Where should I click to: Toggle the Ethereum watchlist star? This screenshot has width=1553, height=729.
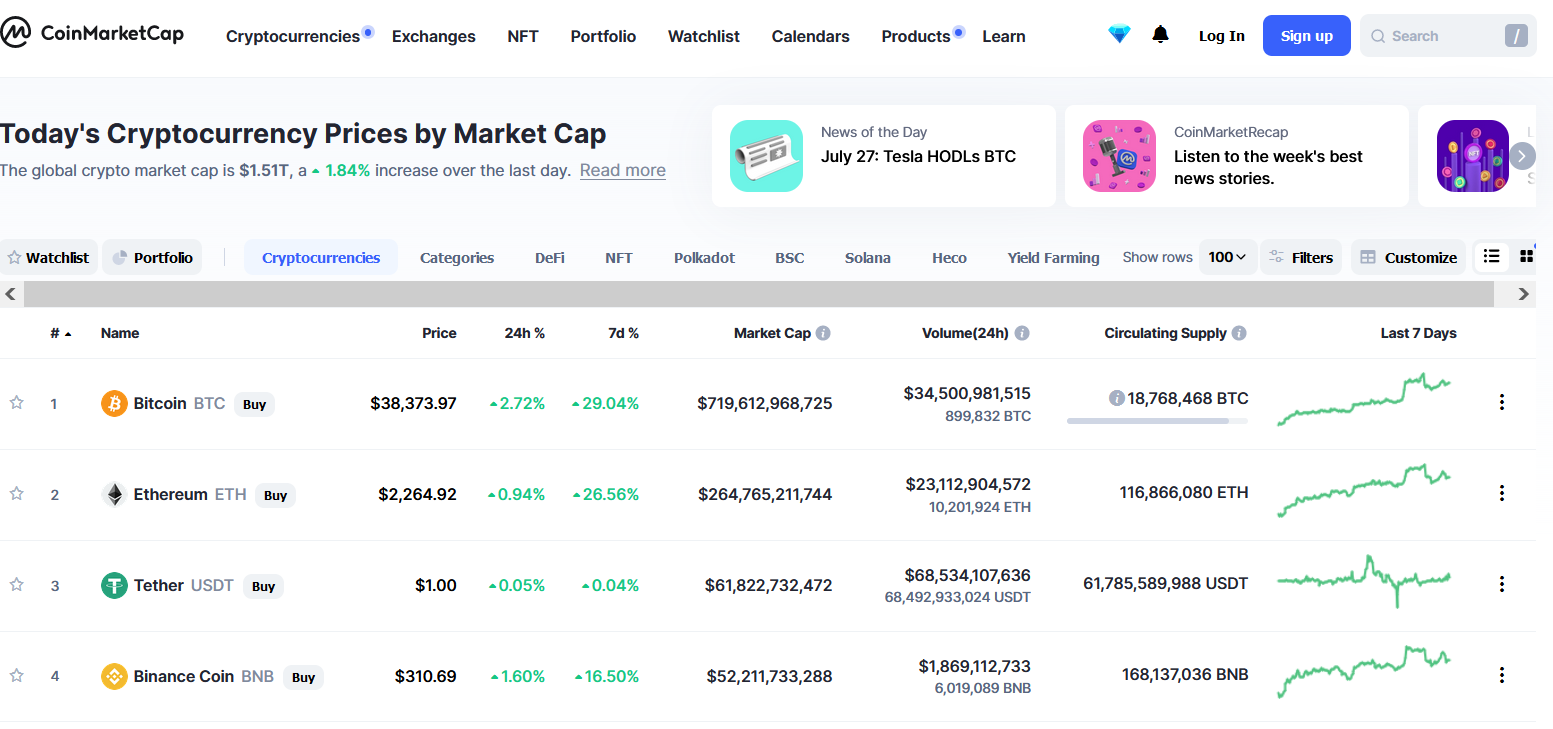[x=16, y=494]
